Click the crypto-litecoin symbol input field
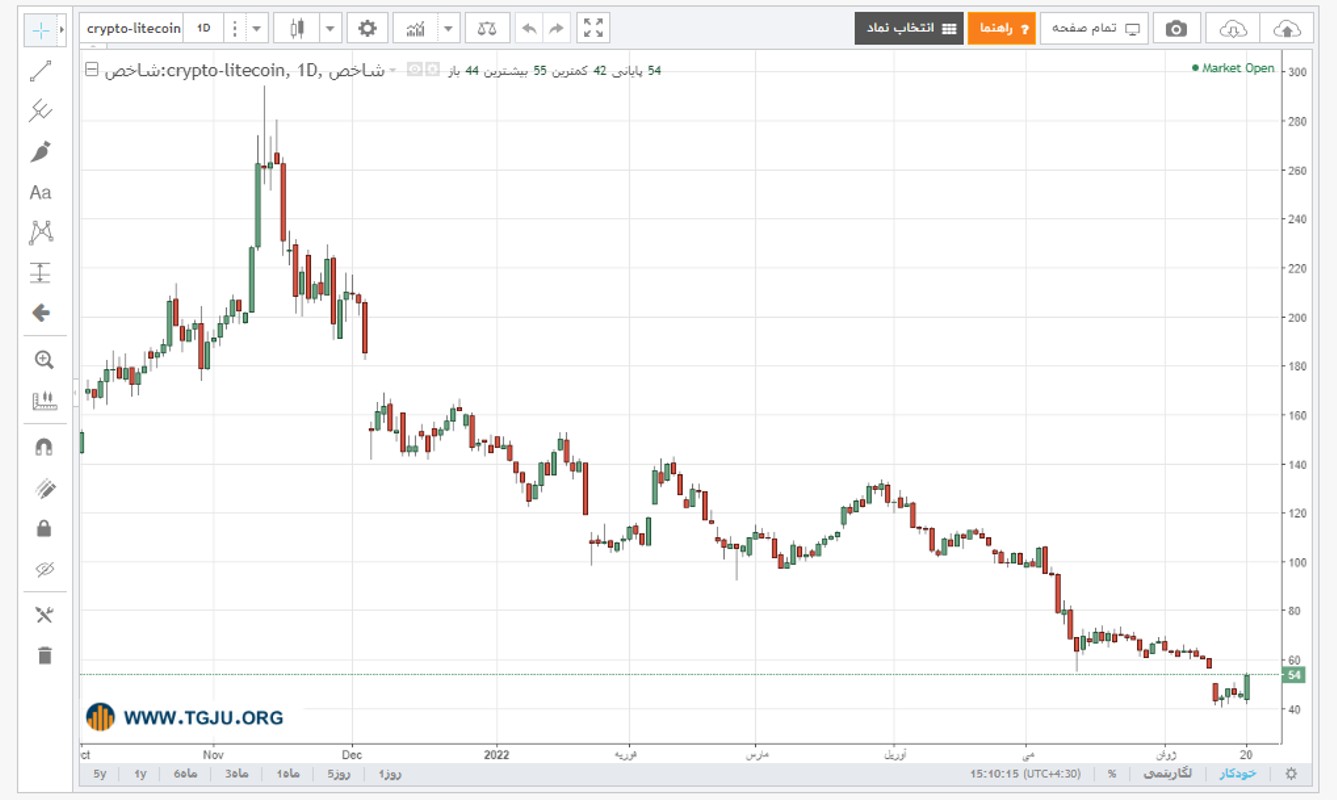This screenshot has width=1337, height=800. click(133, 28)
